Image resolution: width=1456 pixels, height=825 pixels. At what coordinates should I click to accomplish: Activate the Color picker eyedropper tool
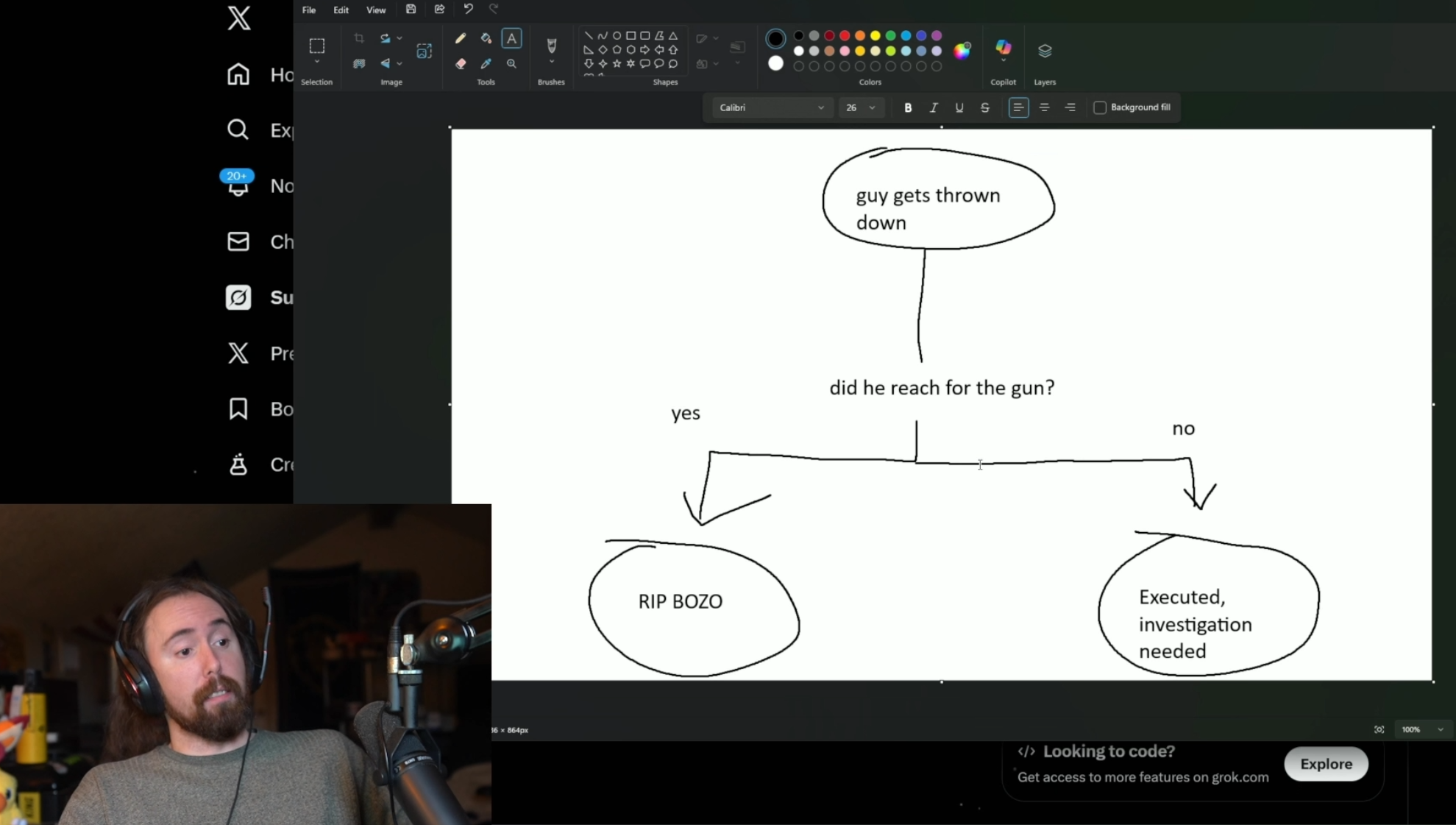click(x=486, y=64)
